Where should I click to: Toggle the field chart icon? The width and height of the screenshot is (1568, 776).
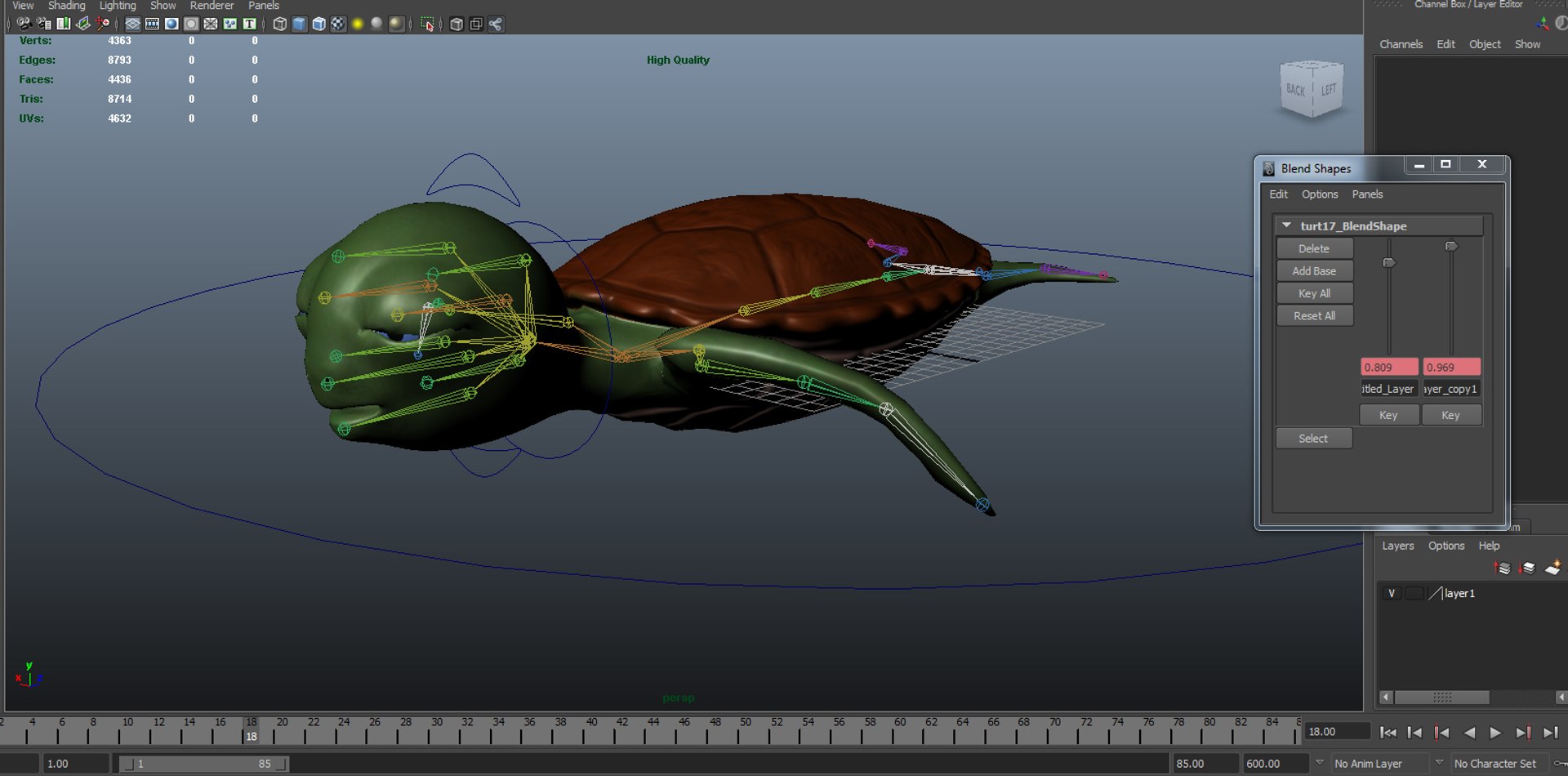(211, 24)
